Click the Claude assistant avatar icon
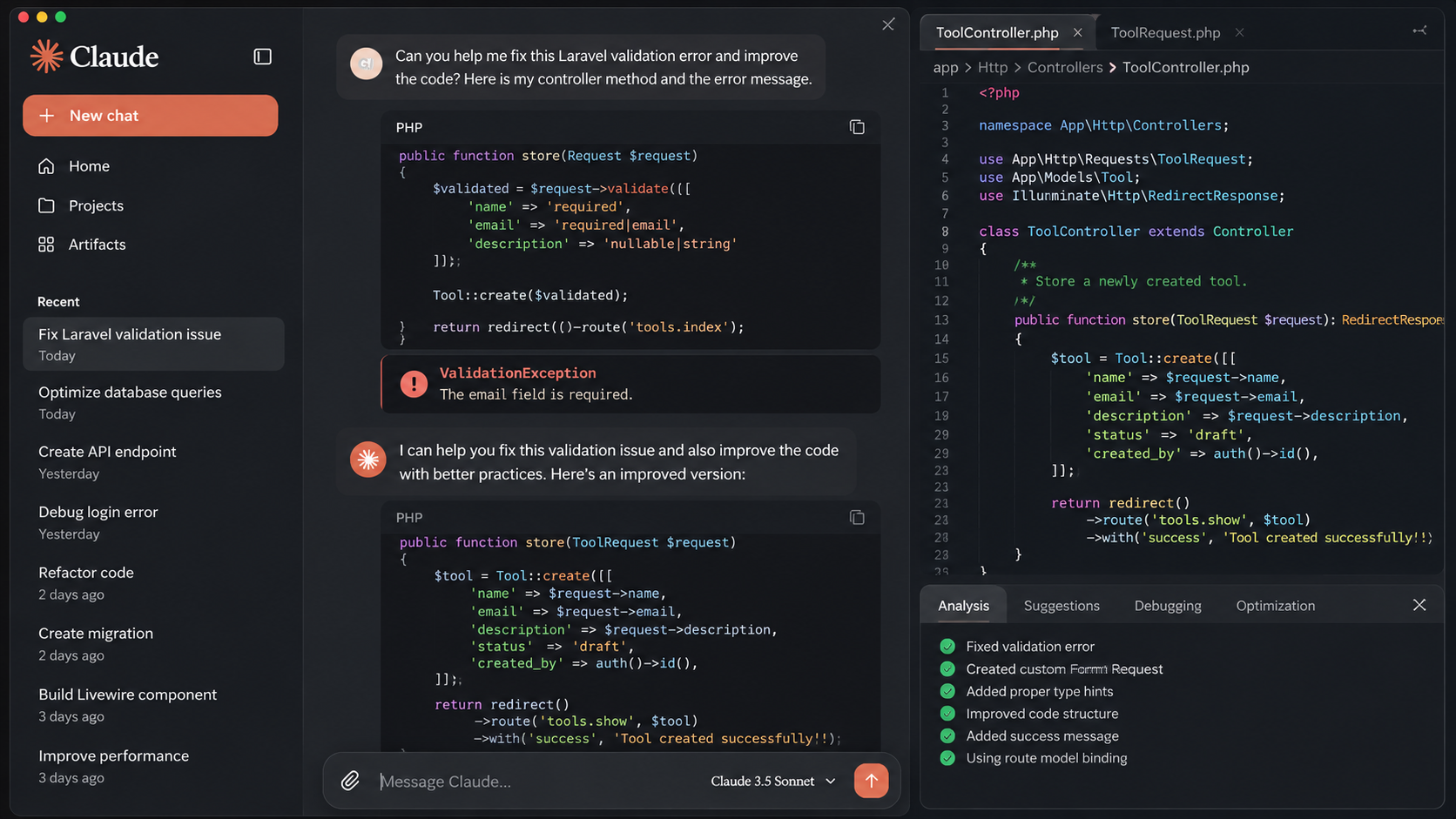 tap(368, 460)
